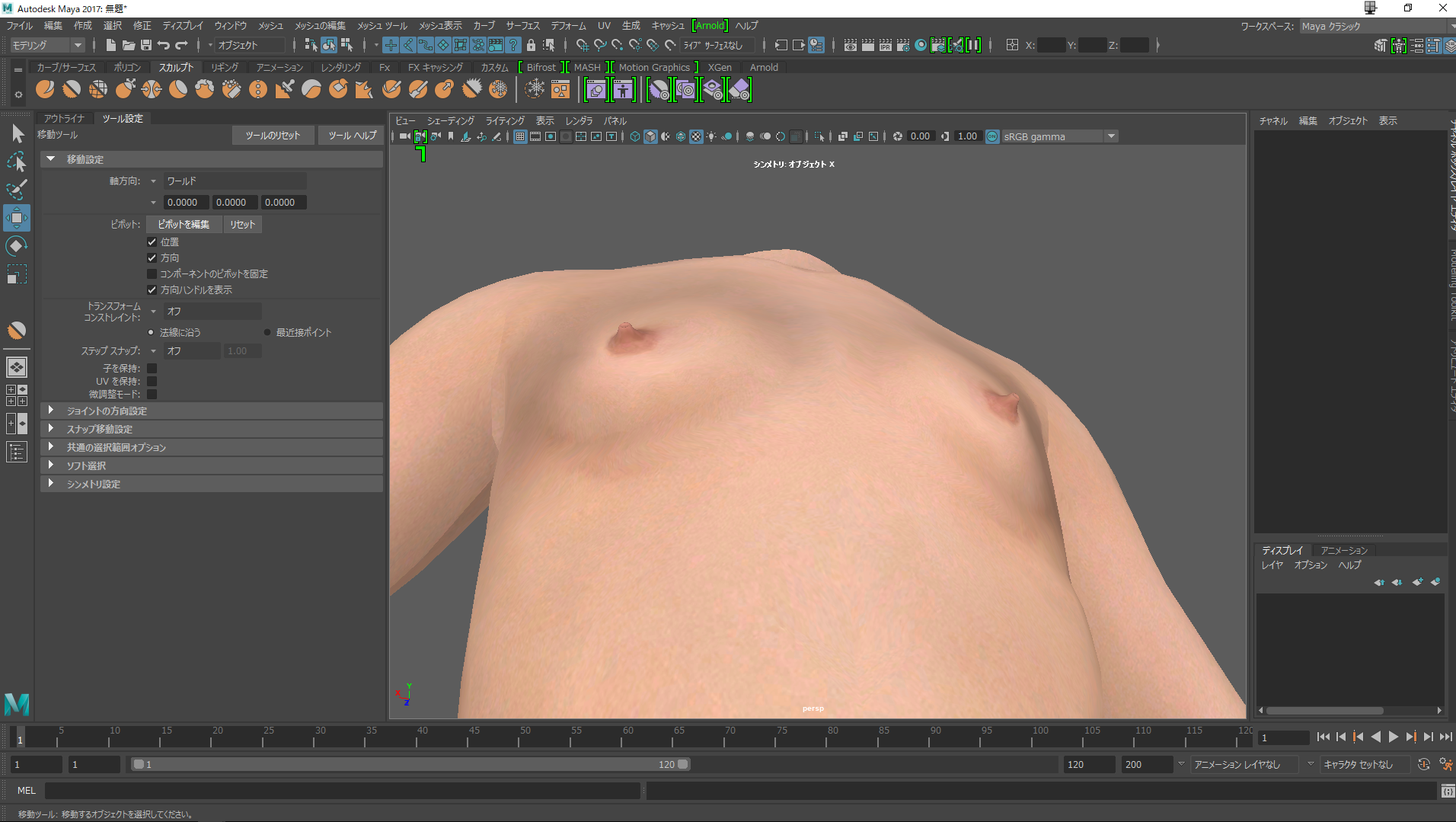Viewport: 1456px width, 822px height.
Task: Open the sRGB gamma view transform dropdown
Action: [1059, 136]
